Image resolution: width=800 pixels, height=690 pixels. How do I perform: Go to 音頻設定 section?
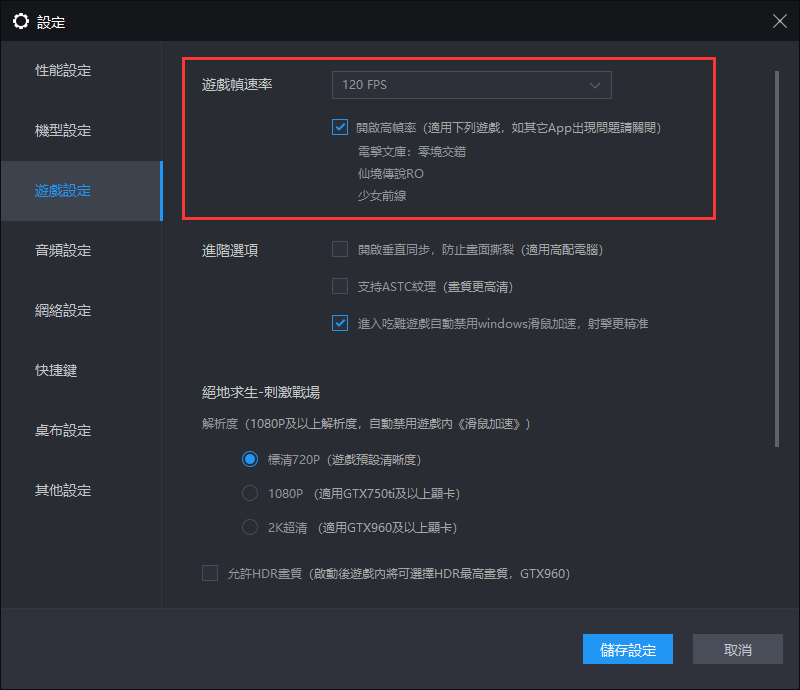(63, 251)
